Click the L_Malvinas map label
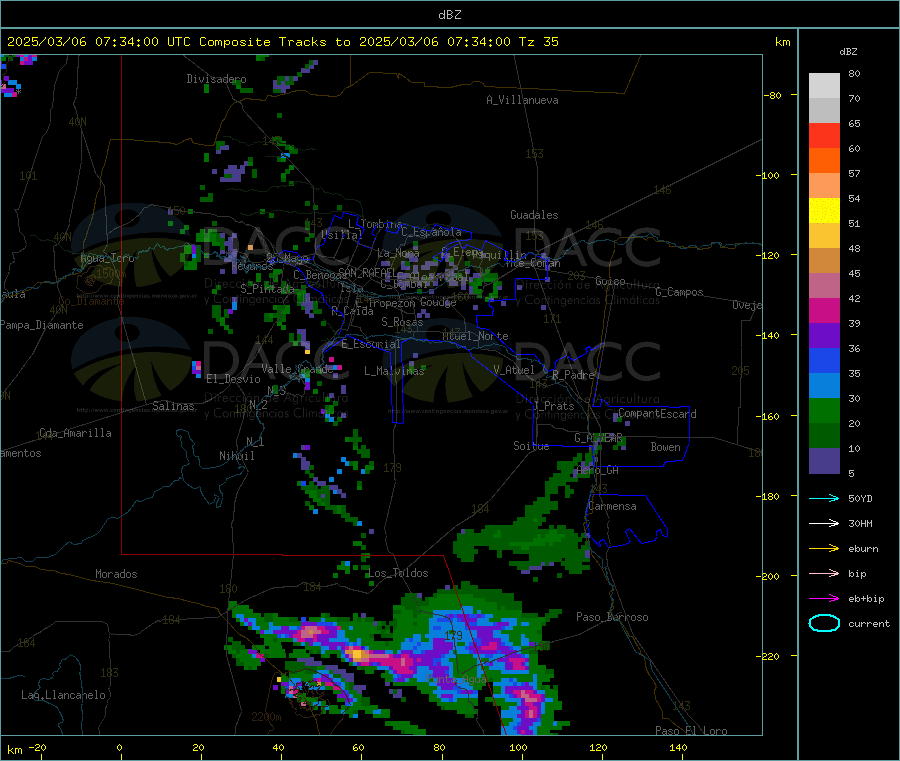This screenshot has width=900, height=761. [394, 371]
